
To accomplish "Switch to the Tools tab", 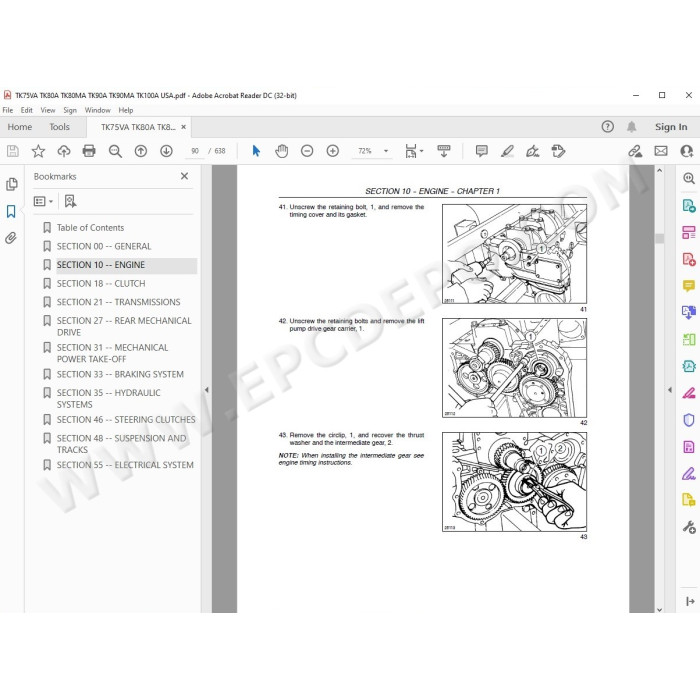I will pyautogui.click(x=59, y=127).
